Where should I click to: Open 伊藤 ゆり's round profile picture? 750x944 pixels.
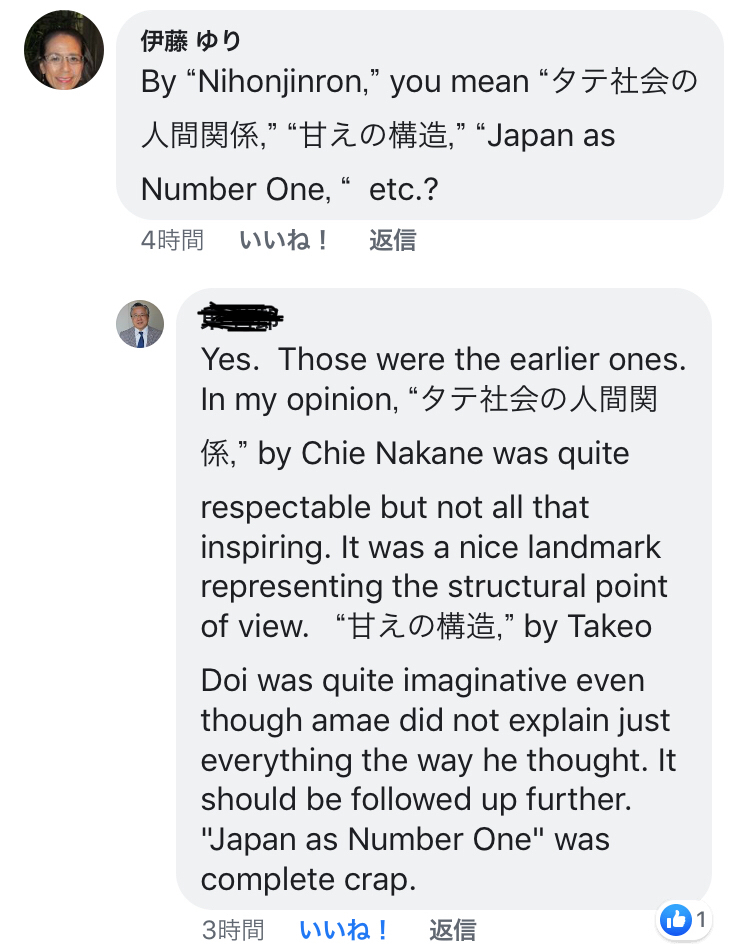pyautogui.click(x=64, y=50)
